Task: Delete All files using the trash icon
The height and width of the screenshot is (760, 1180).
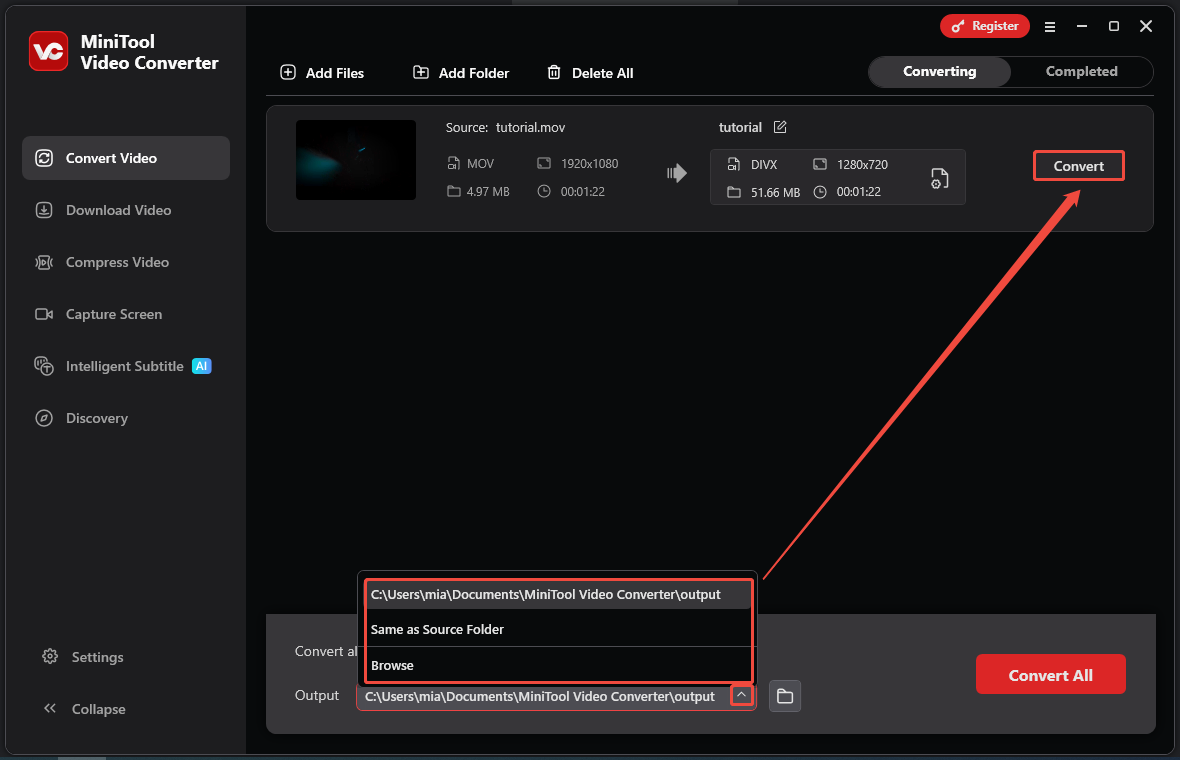Action: pyautogui.click(x=554, y=72)
